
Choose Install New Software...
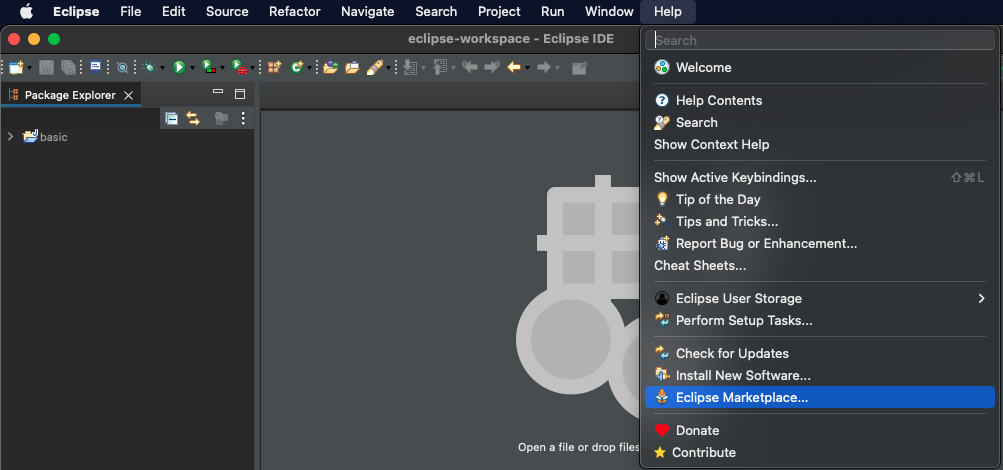820,375
